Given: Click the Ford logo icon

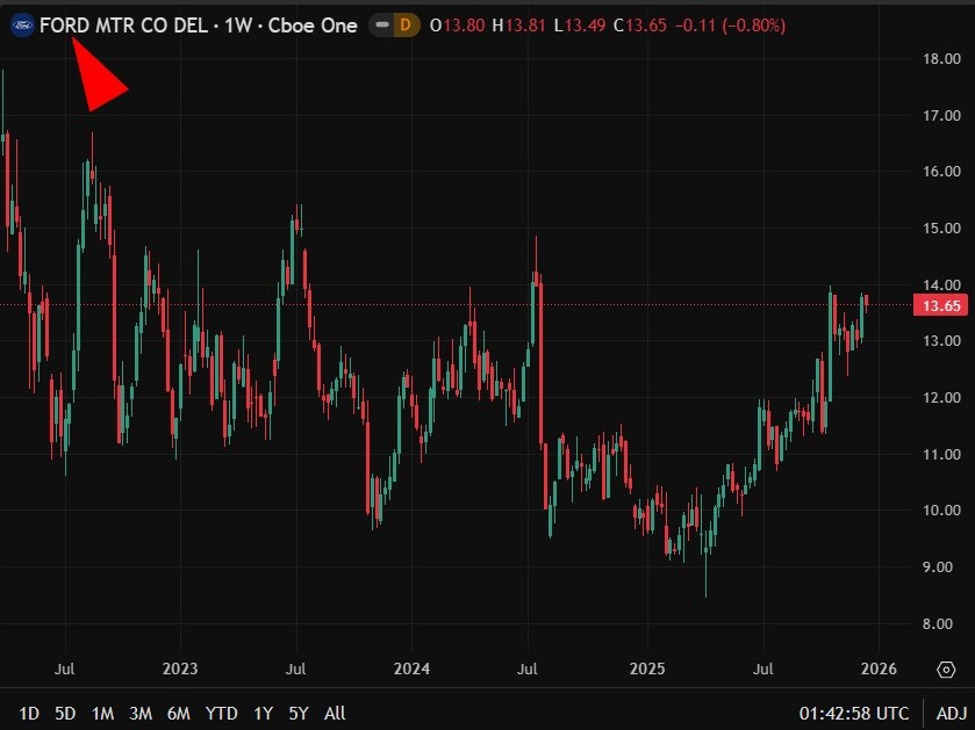Looking at the screenshot, I should [22, 26].
